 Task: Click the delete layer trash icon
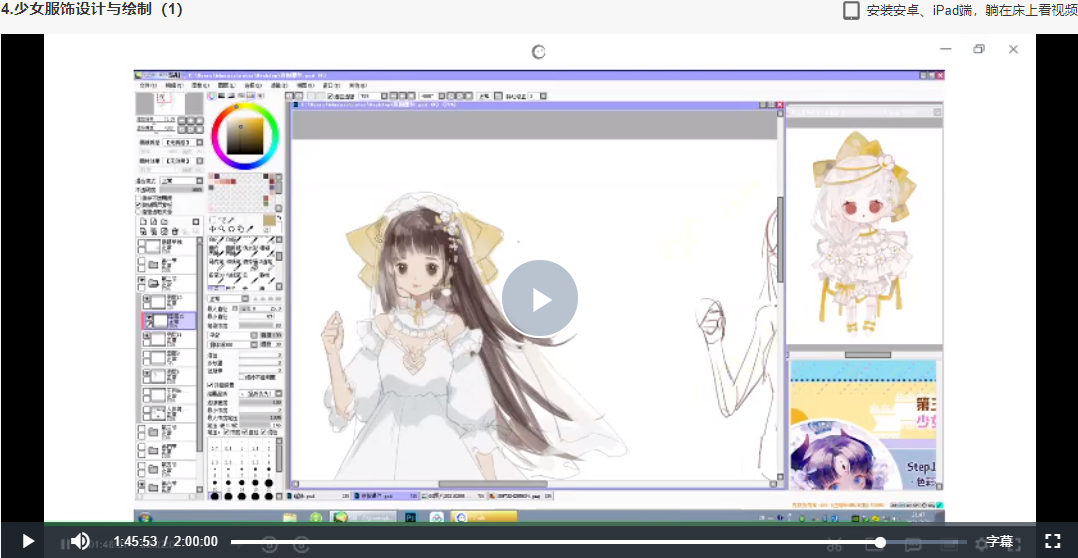pyautogui.click(x=175, y=231)
